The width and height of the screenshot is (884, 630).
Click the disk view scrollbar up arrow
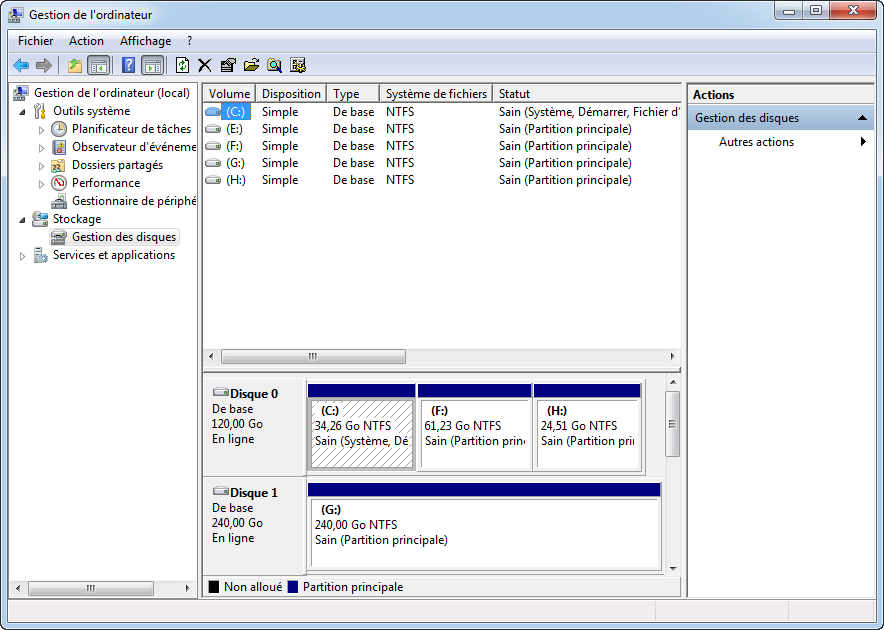pos(673,382)
